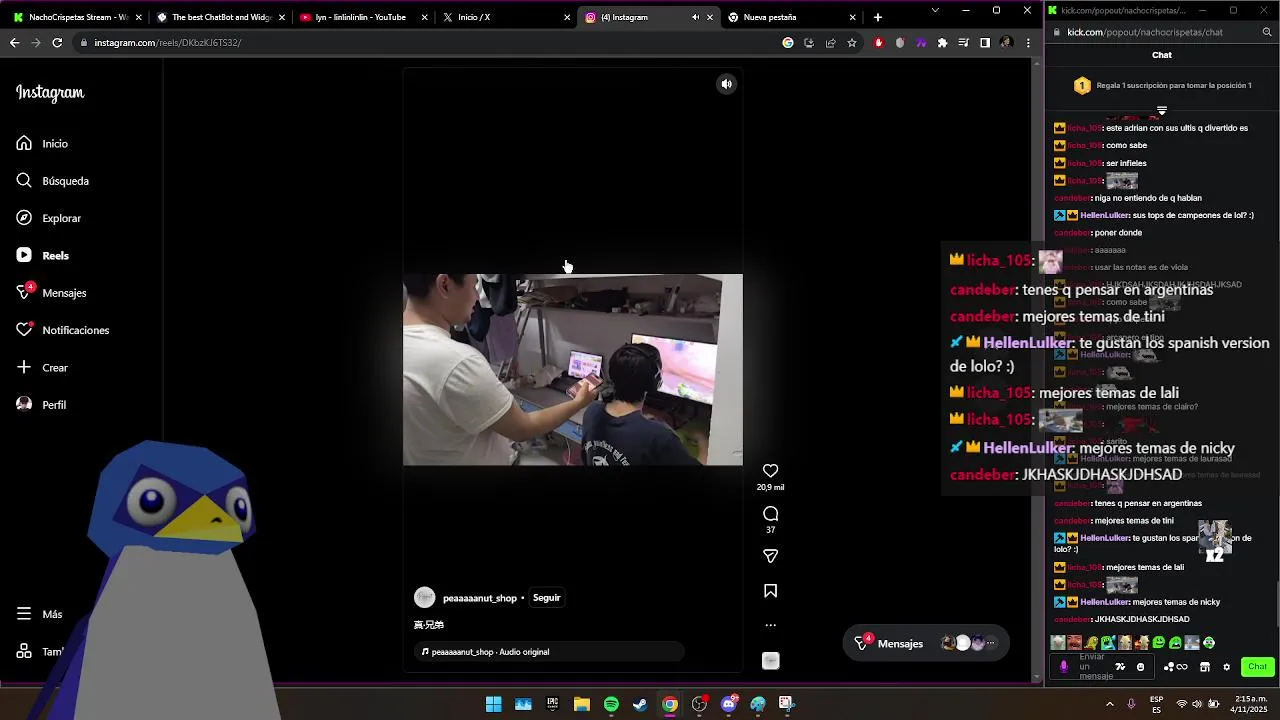This screenshot has height=720, width=1280.
Task: Open the Chrome tab search chevron
Action: point(935,10)
